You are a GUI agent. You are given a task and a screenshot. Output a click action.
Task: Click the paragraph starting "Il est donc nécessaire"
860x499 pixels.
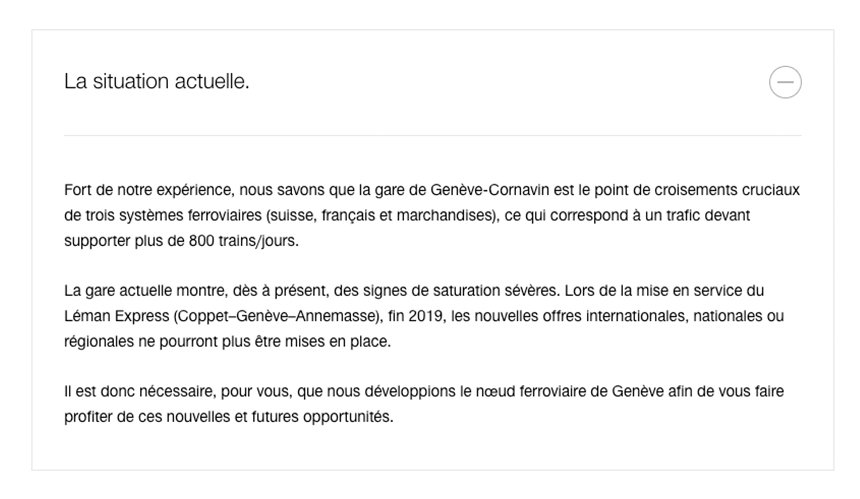tap(424, 404)
